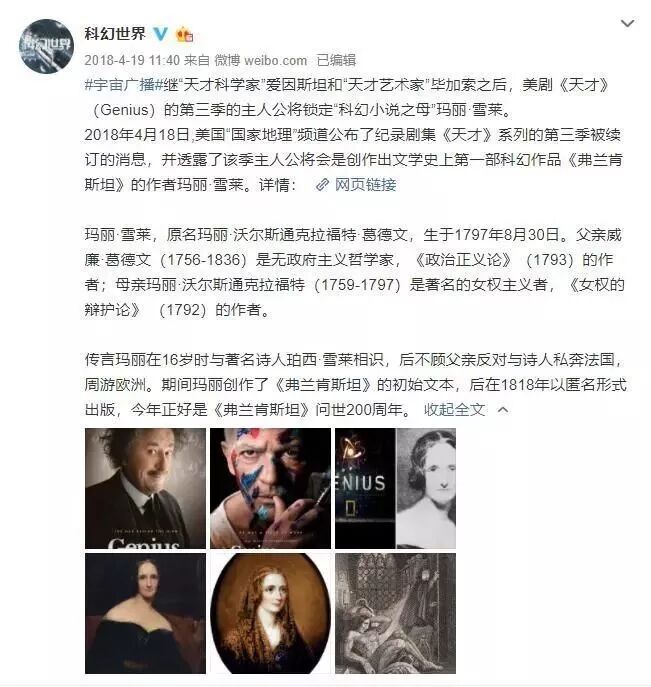651x687 pixels.
Task: Open the 科幻世界 profile avatar
Action: pos(46,46)
